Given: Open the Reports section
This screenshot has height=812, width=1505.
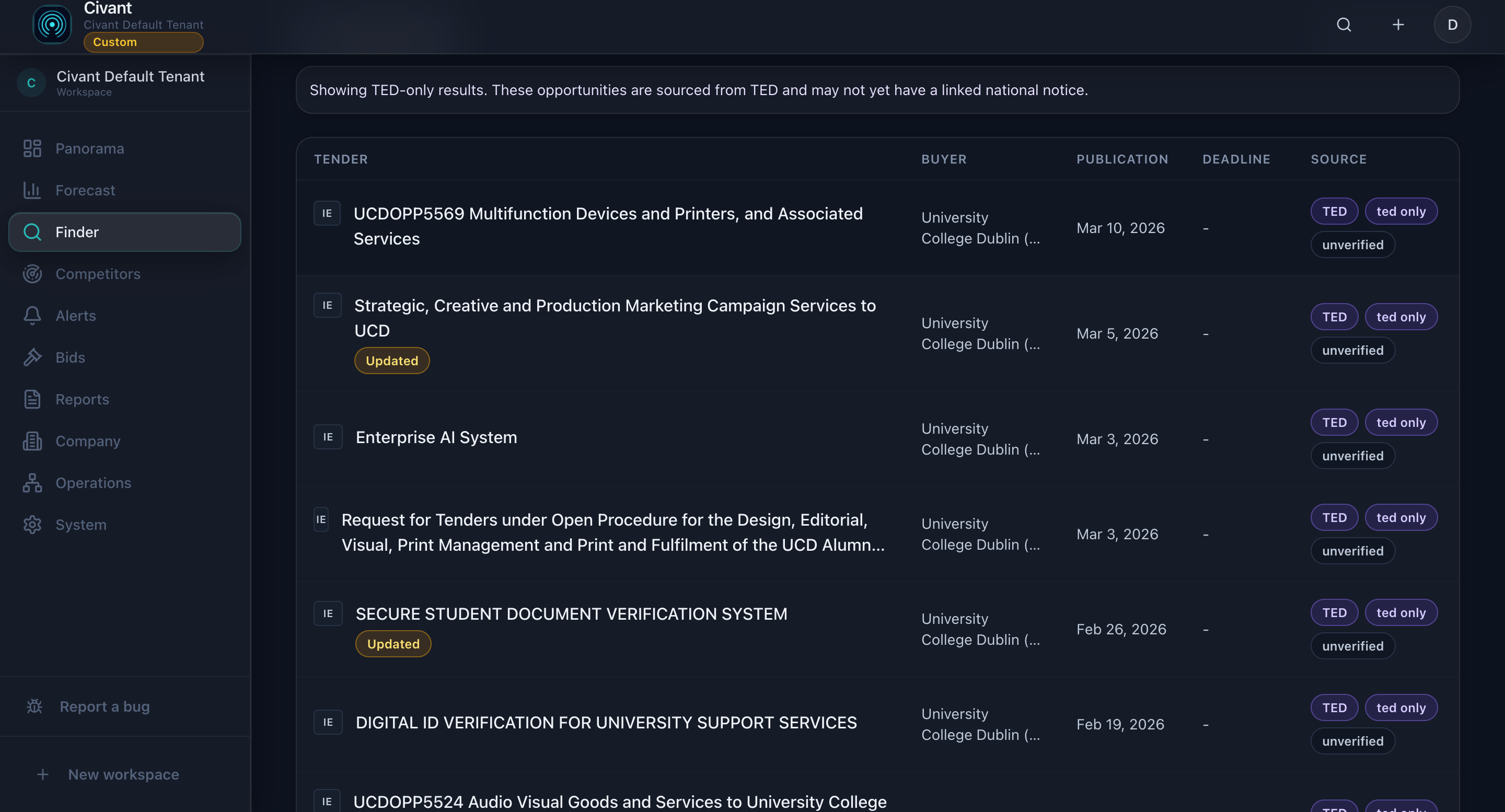Looking at the screenshot, I should (x=82, y=399).
